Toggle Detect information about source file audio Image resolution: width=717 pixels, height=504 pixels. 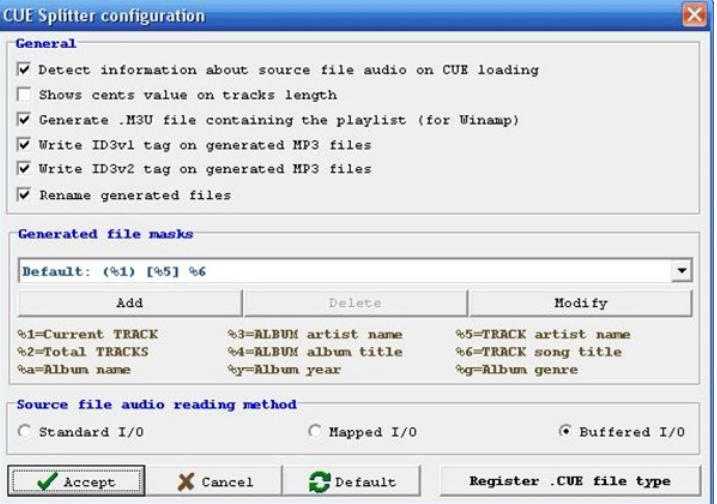point(24,70)
